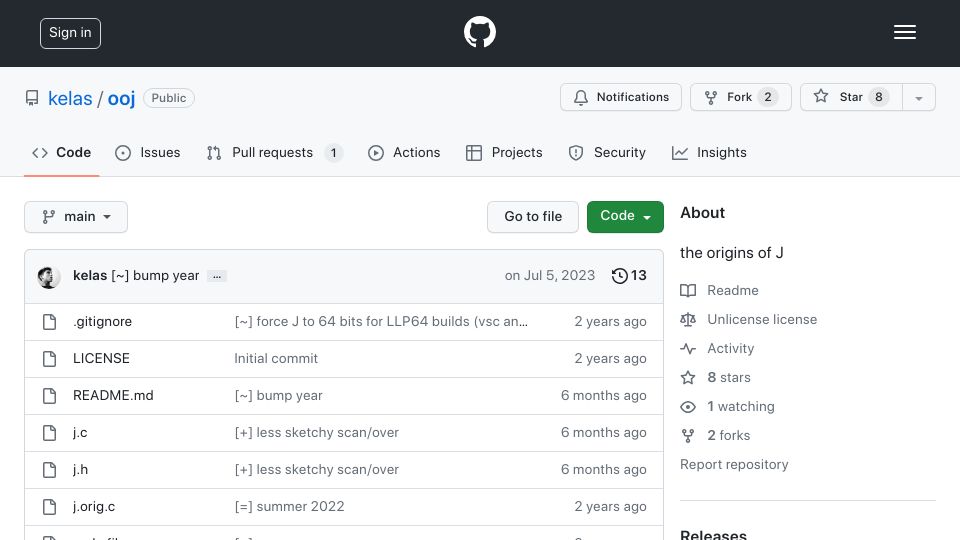Click the pulse icon beside Activity
960x540 pixels.
[x=688, y=349]
